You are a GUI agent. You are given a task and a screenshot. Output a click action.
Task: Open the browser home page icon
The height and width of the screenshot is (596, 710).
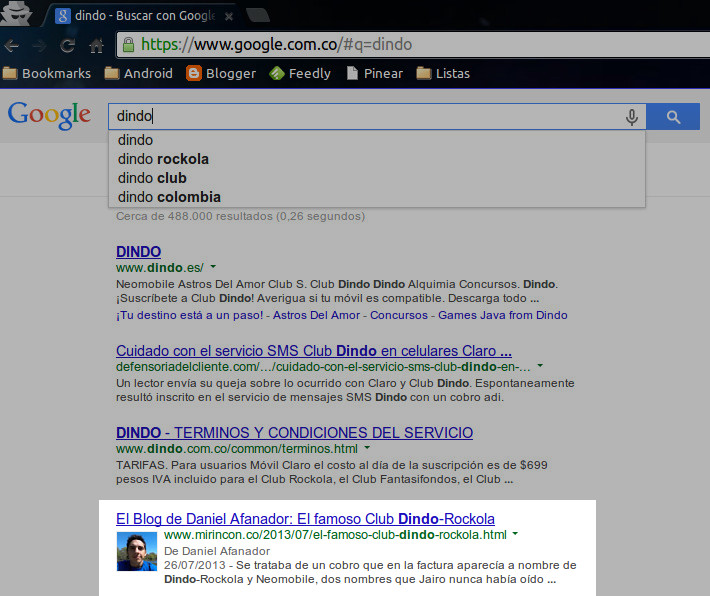[96, 45]
